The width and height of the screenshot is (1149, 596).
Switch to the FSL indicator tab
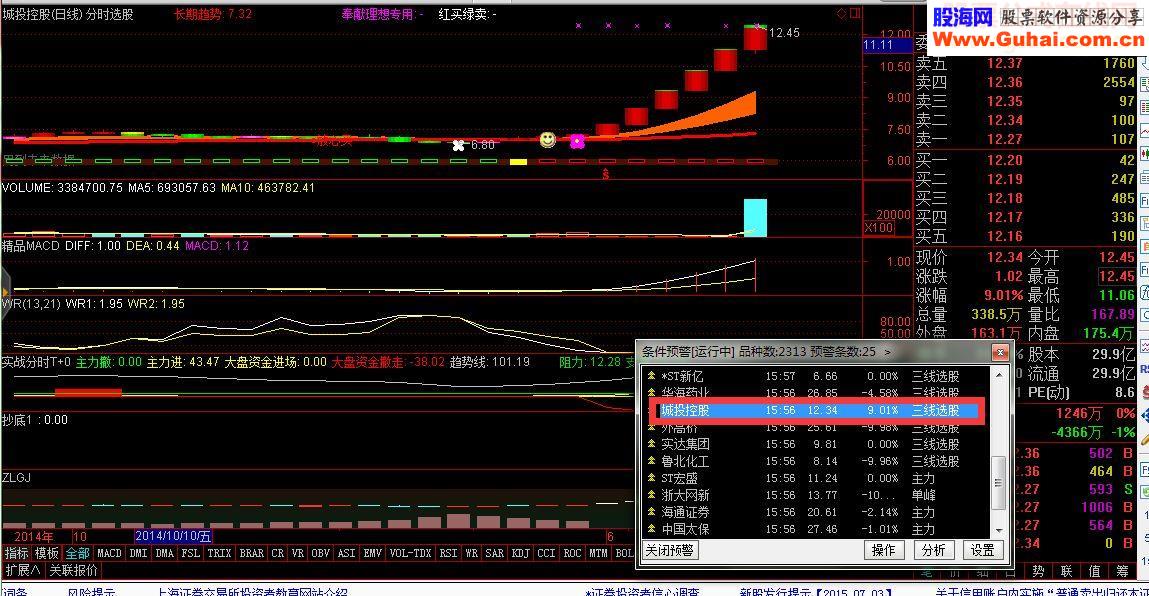pos(191,553)
